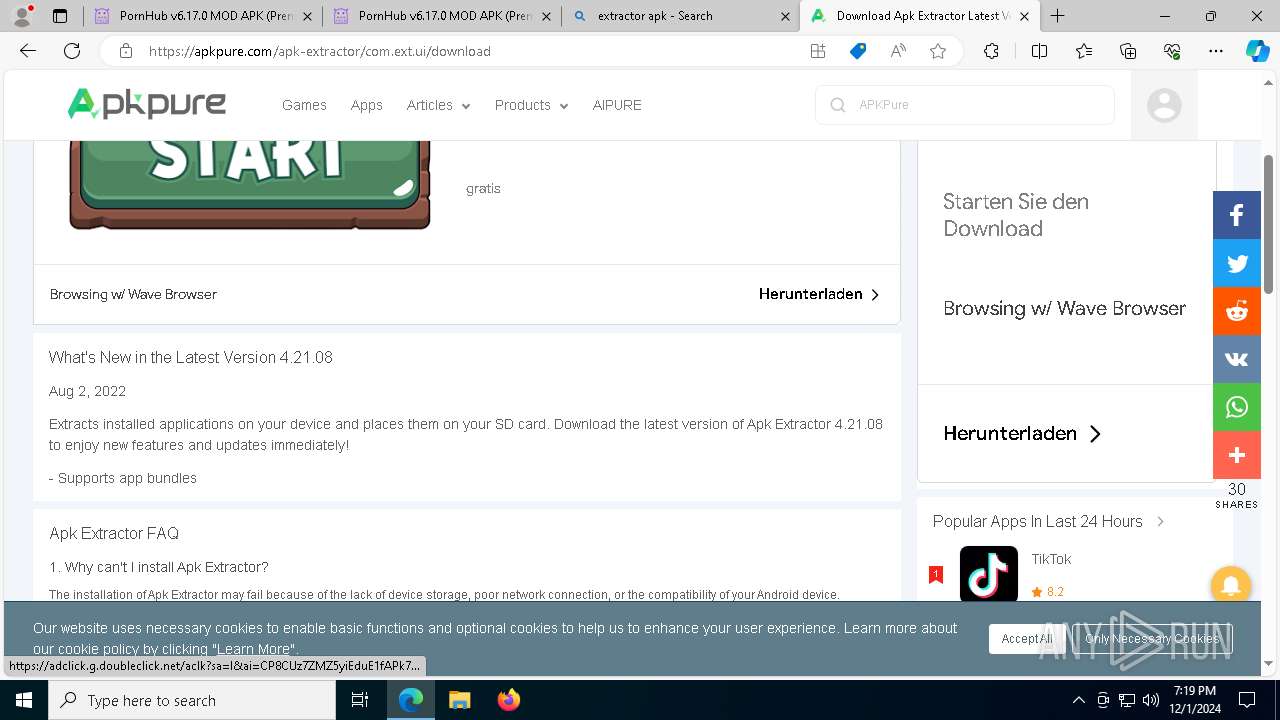Open the notification center
The height and width of the screenshot is (720, 1280).
(1247, 700)
